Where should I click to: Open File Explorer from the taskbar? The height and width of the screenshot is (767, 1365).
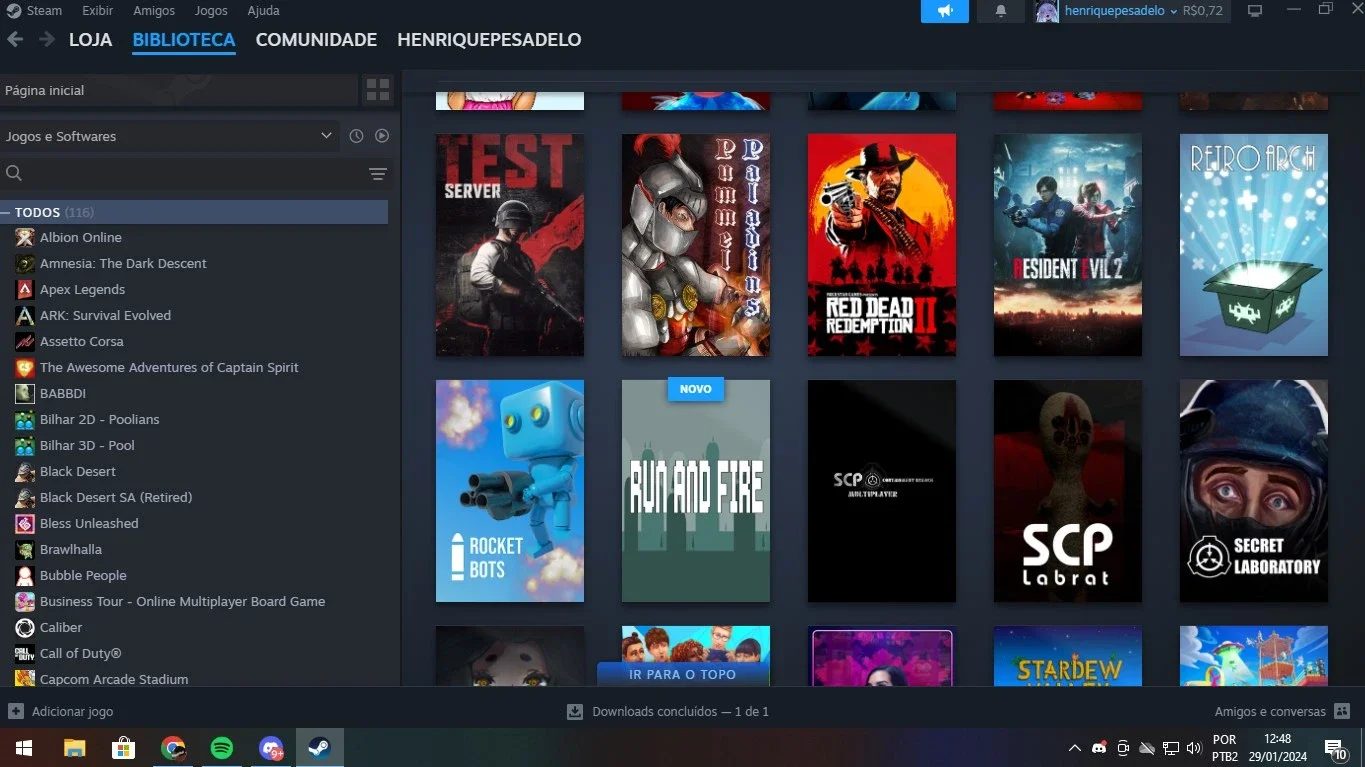point(75,748)
